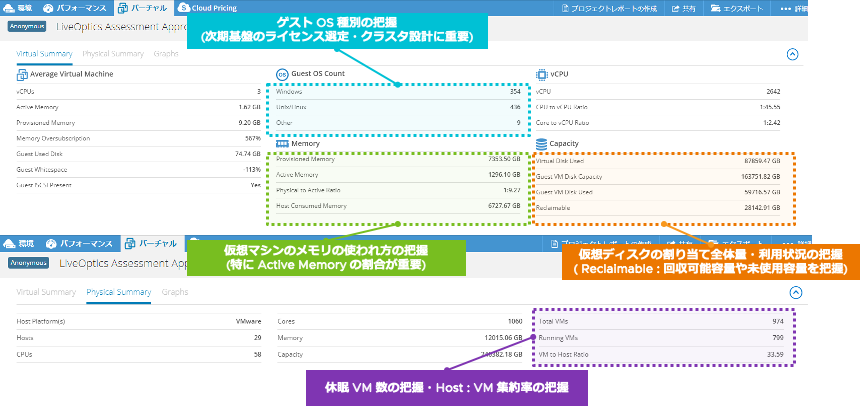Select the Memory module icon

tap(281, 144)
